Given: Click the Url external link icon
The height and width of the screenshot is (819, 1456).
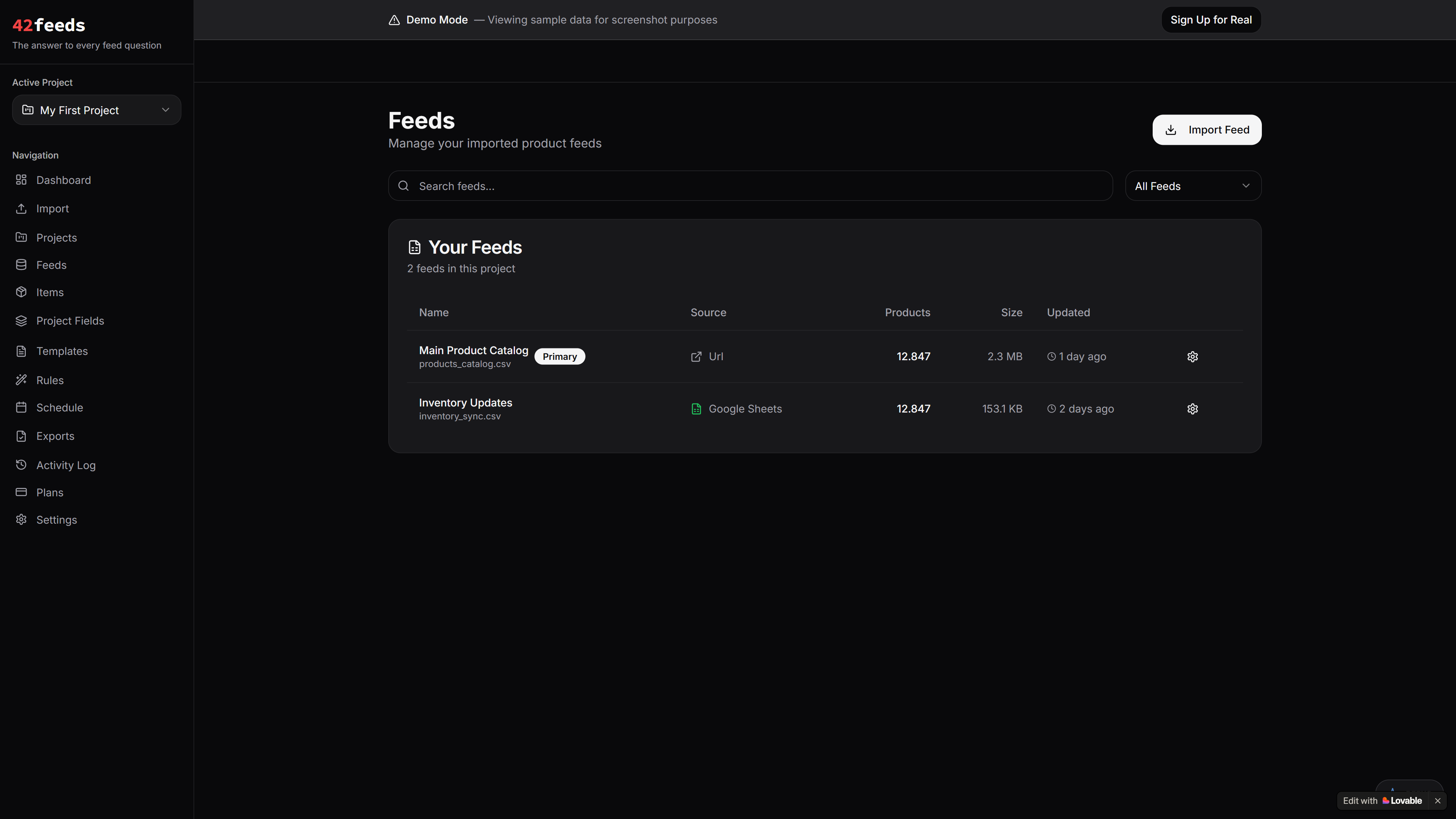Looking at the screenshot, I should (697, 356).
